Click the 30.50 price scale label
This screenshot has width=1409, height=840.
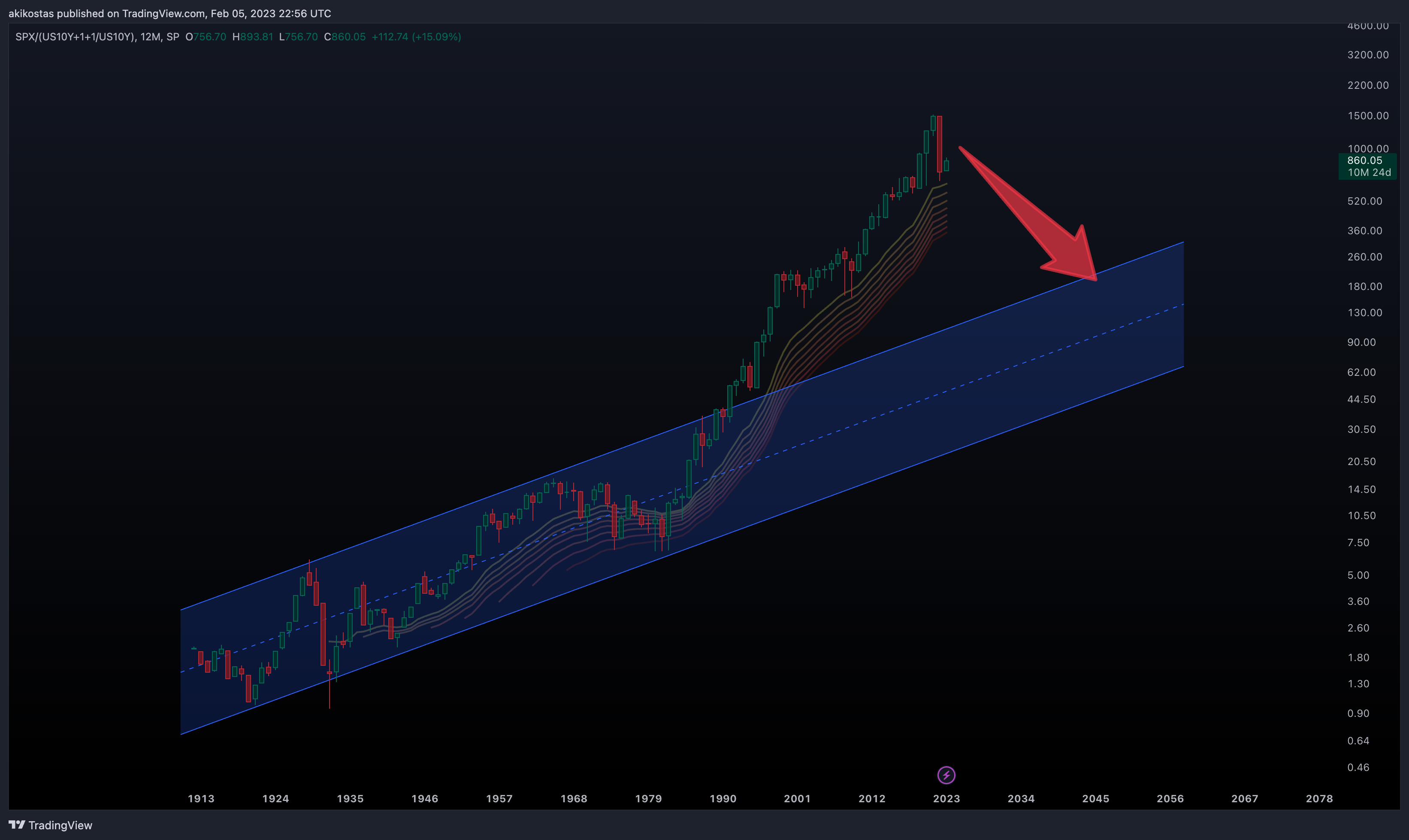pos(1361,429)
